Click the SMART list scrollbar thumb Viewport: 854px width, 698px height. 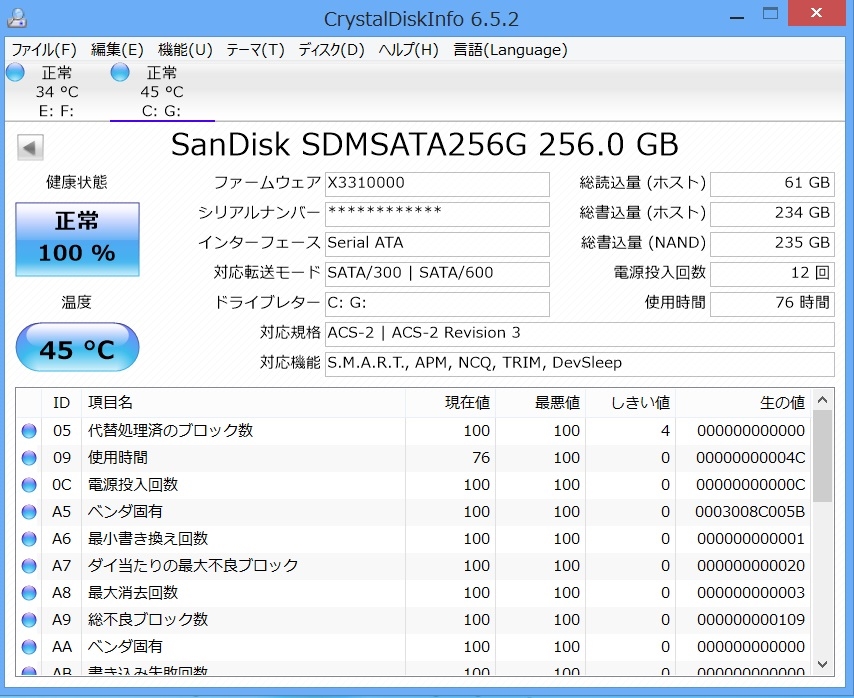tap(822, 456)
